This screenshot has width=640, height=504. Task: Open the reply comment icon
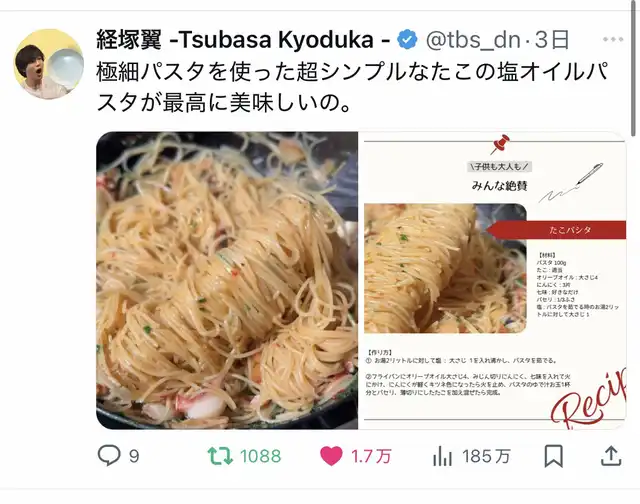pos(109,455)
